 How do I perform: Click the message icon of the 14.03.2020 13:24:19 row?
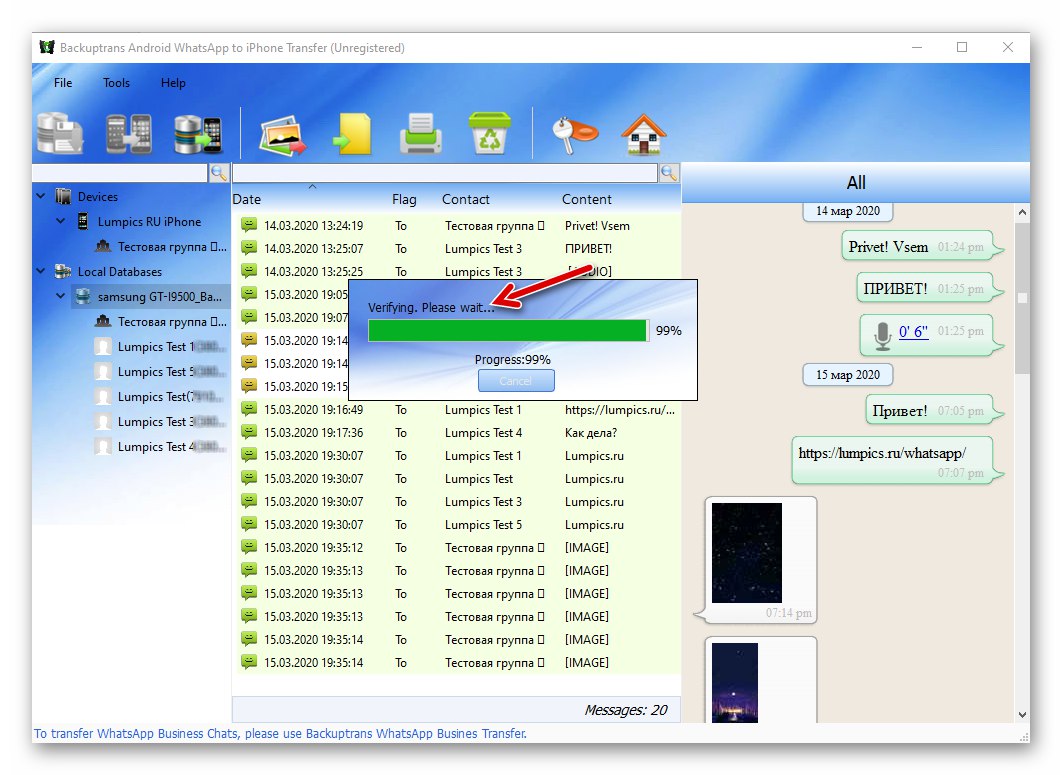click(x=249, y=225)
